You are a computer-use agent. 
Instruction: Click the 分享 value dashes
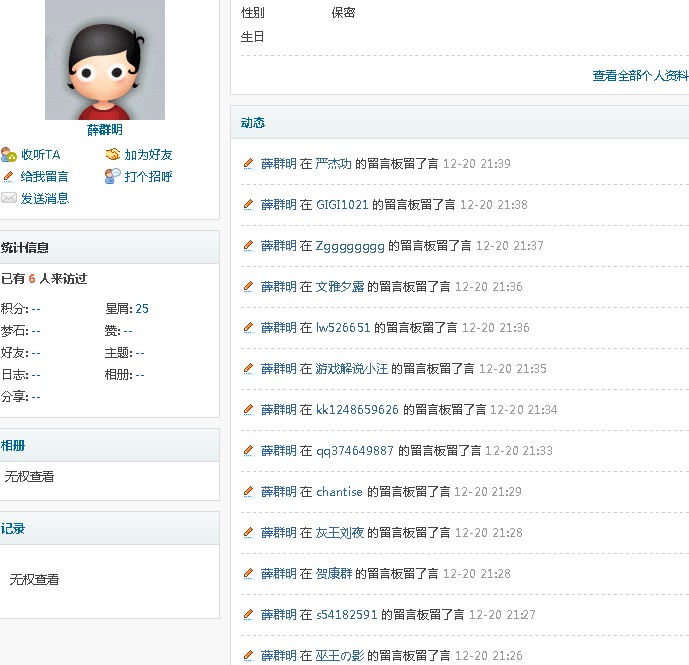[x=36, y=397]
